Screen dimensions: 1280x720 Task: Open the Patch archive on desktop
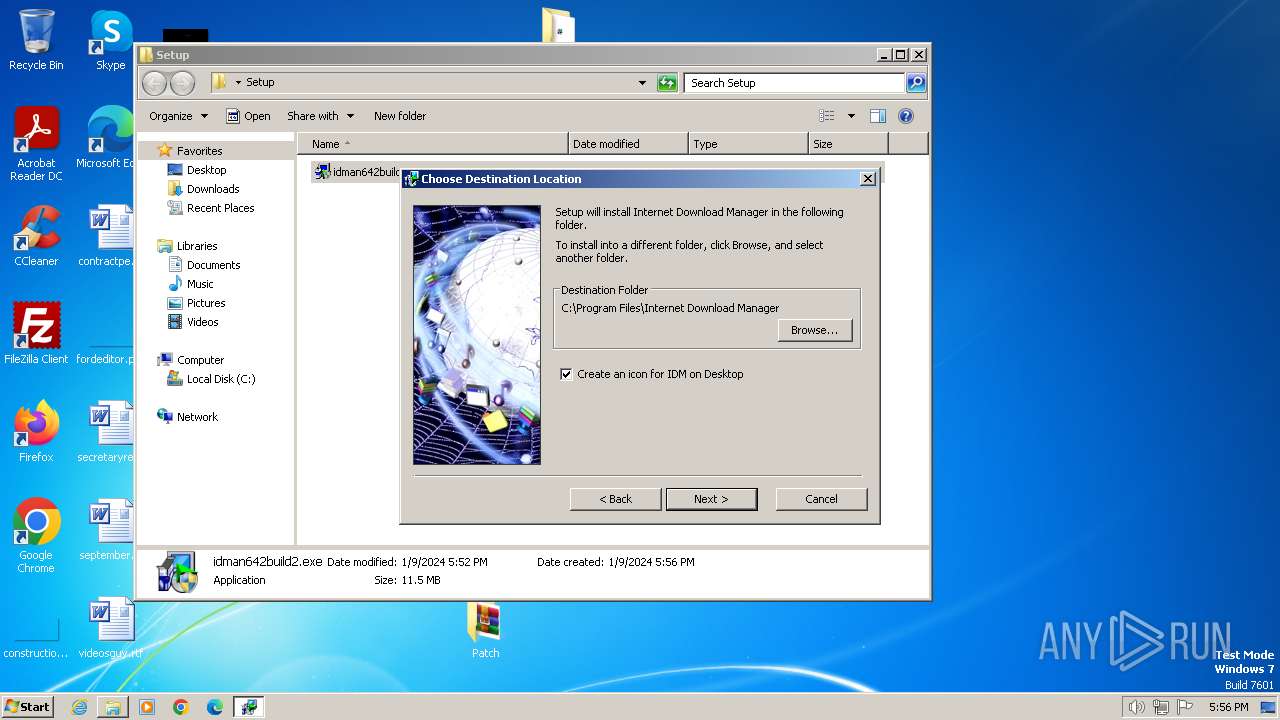[485, 631]
